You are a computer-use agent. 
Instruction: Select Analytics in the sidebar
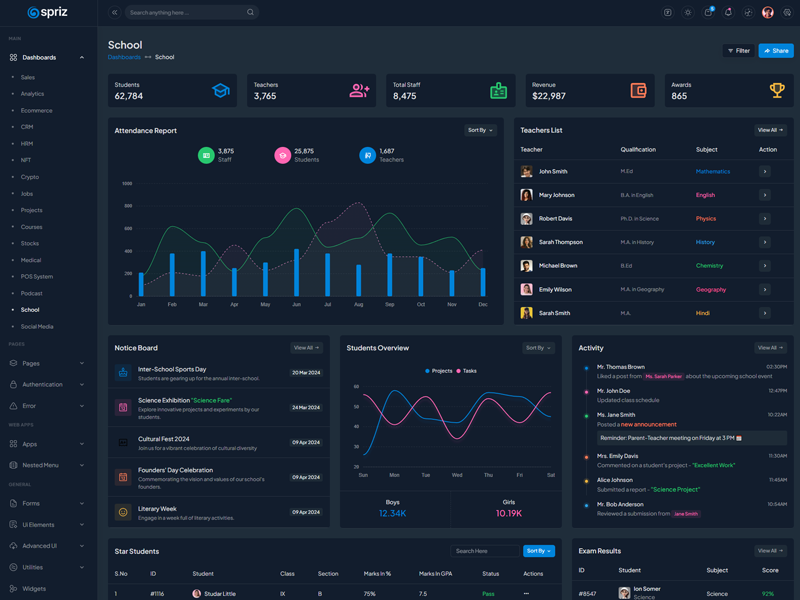coord(33,94)
